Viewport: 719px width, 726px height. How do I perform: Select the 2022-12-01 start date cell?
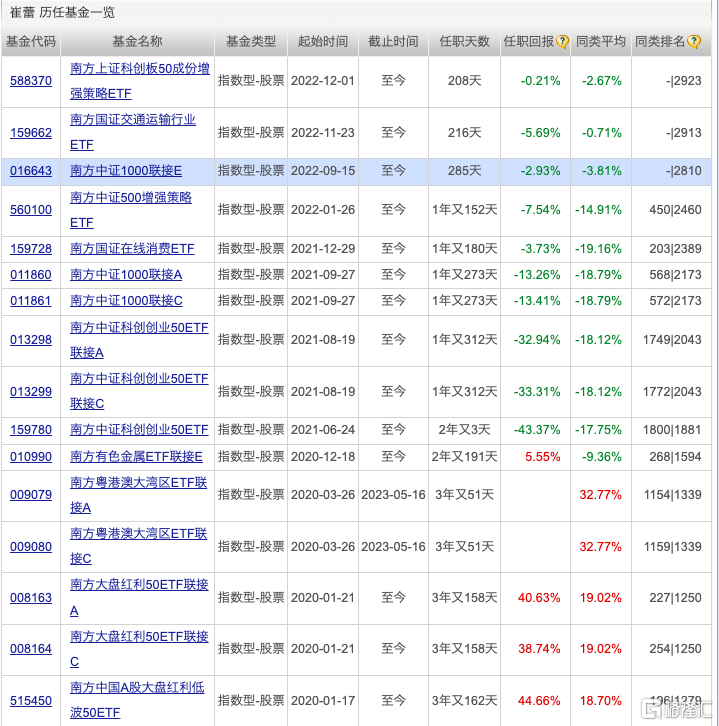point(323,81)
